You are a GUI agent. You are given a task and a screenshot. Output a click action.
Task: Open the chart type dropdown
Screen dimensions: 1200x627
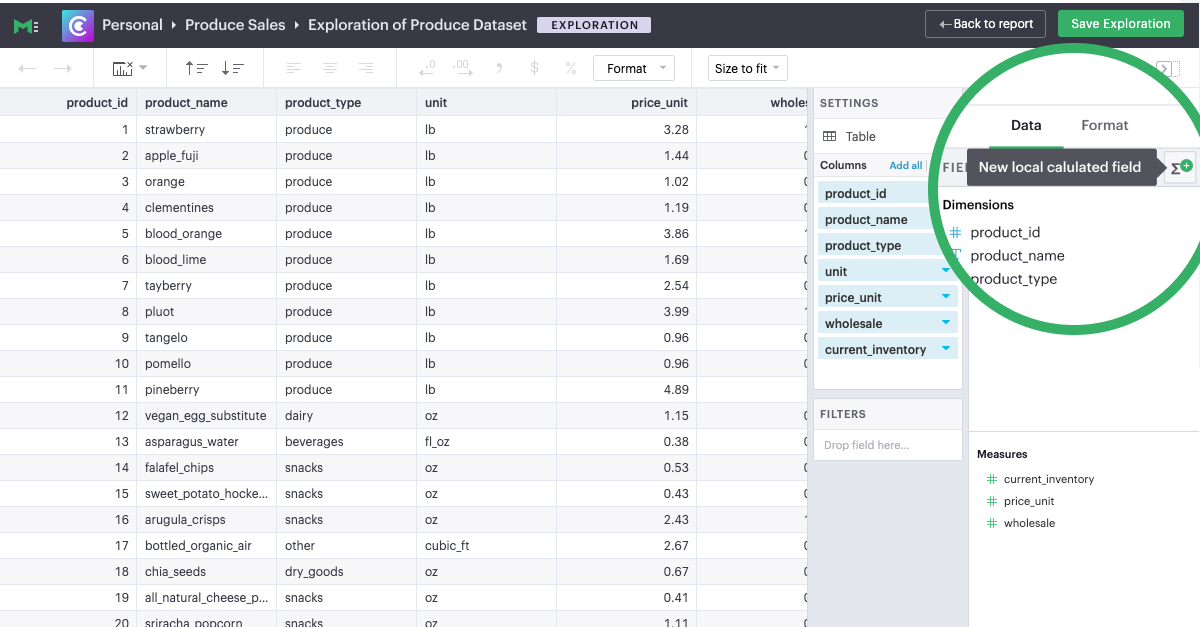(x=130, y=68)
